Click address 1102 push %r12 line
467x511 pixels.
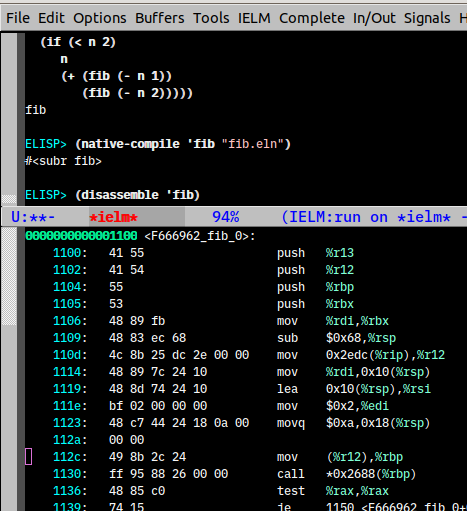coord(203,270)
